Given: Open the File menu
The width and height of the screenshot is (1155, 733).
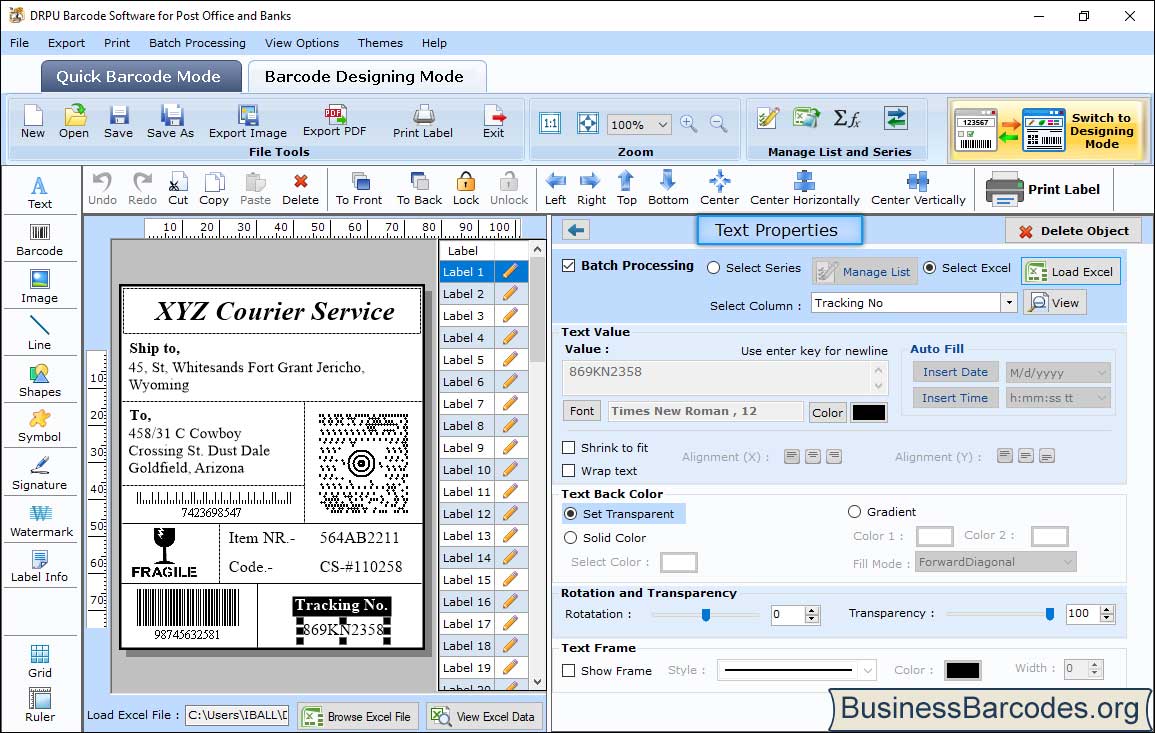Looking at the screenshot, I should tap(19, 43).
